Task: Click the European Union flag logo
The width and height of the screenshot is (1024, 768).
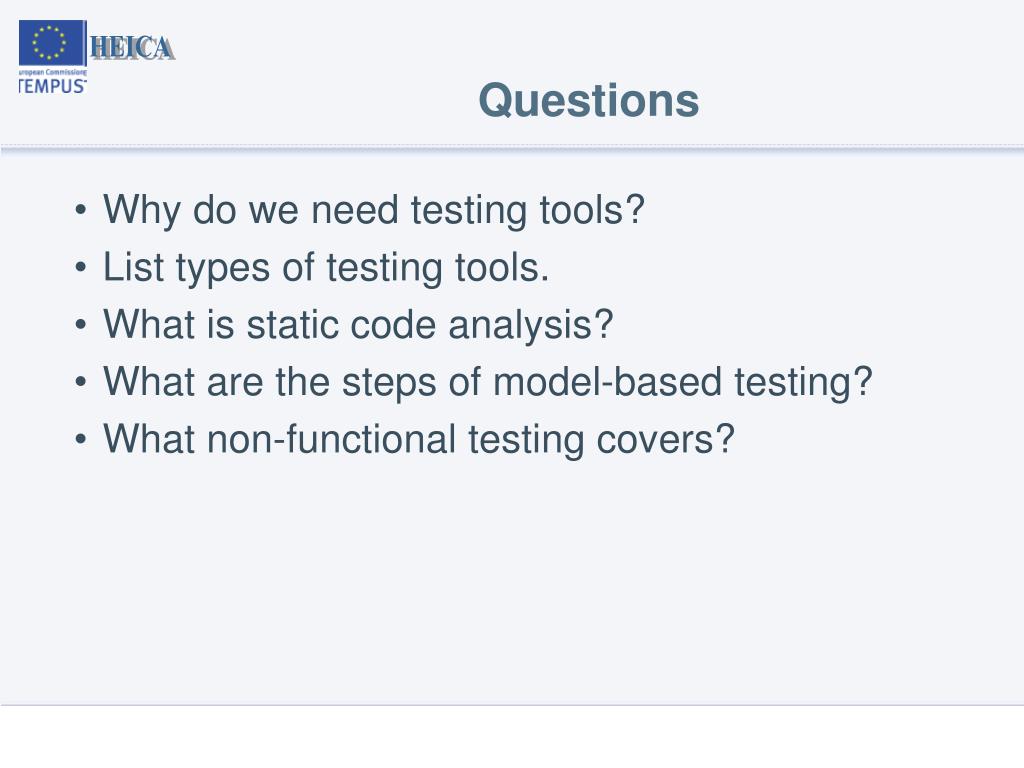Action: coord(52,42)
